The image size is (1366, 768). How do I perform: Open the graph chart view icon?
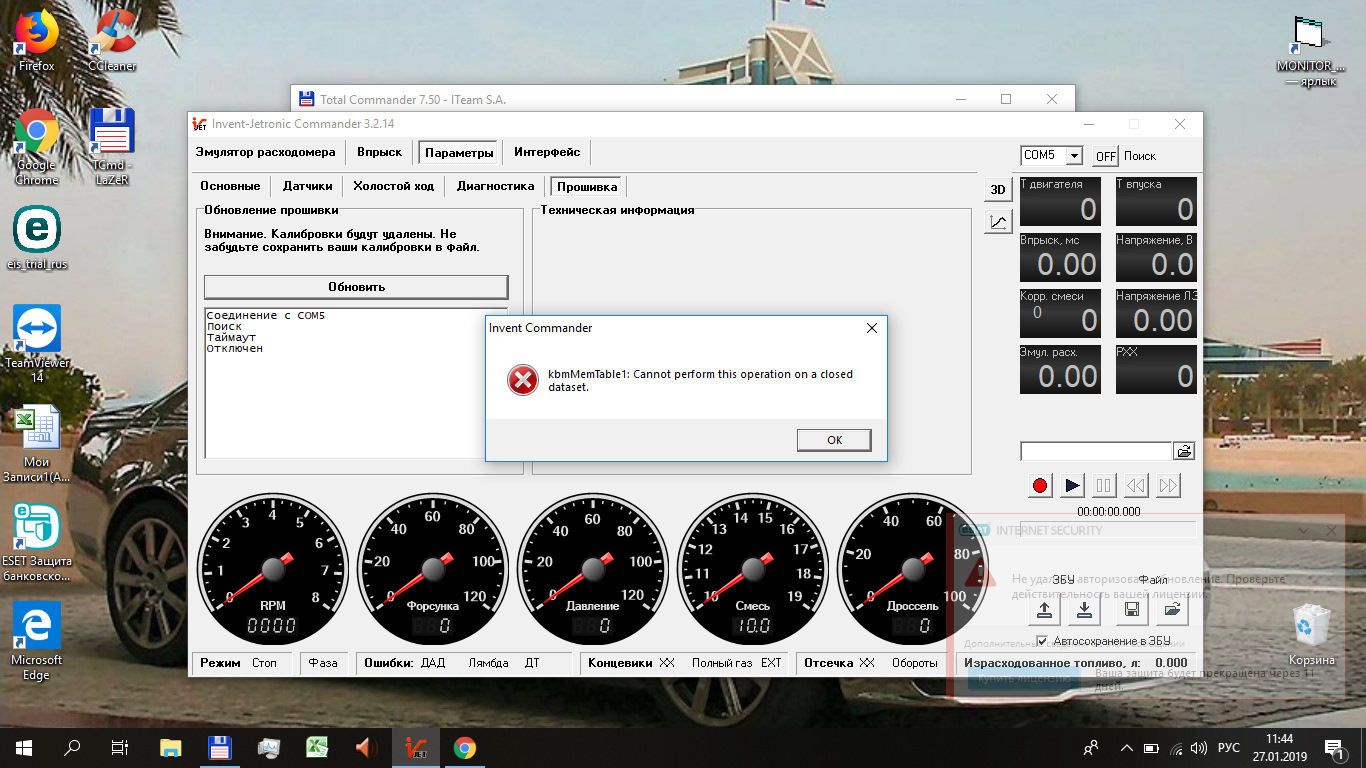[997, 222]
